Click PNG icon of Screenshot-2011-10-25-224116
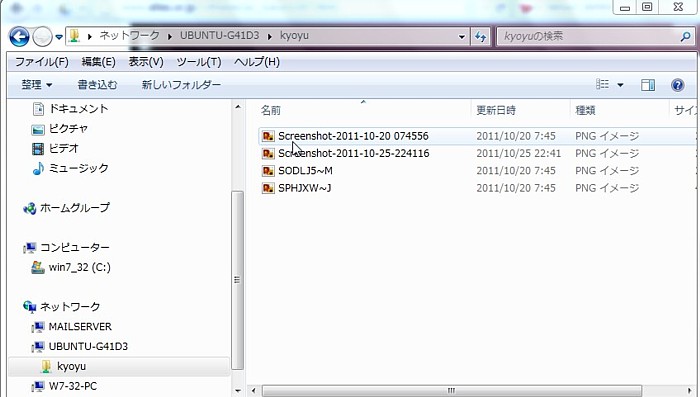Screen dimensions: 700x397 268,153
